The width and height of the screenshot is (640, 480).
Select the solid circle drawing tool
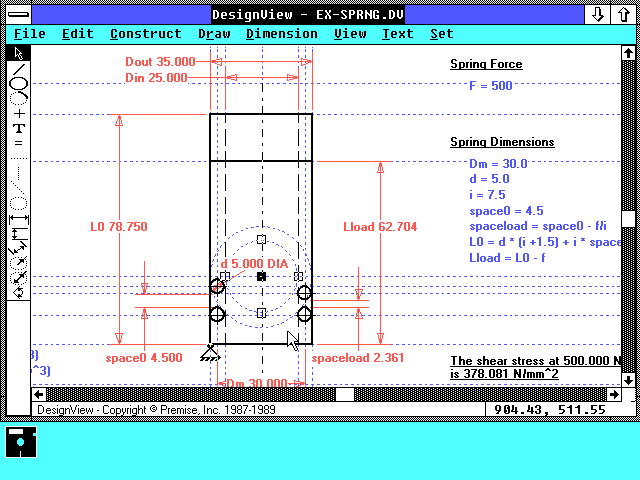click(18, 84)
